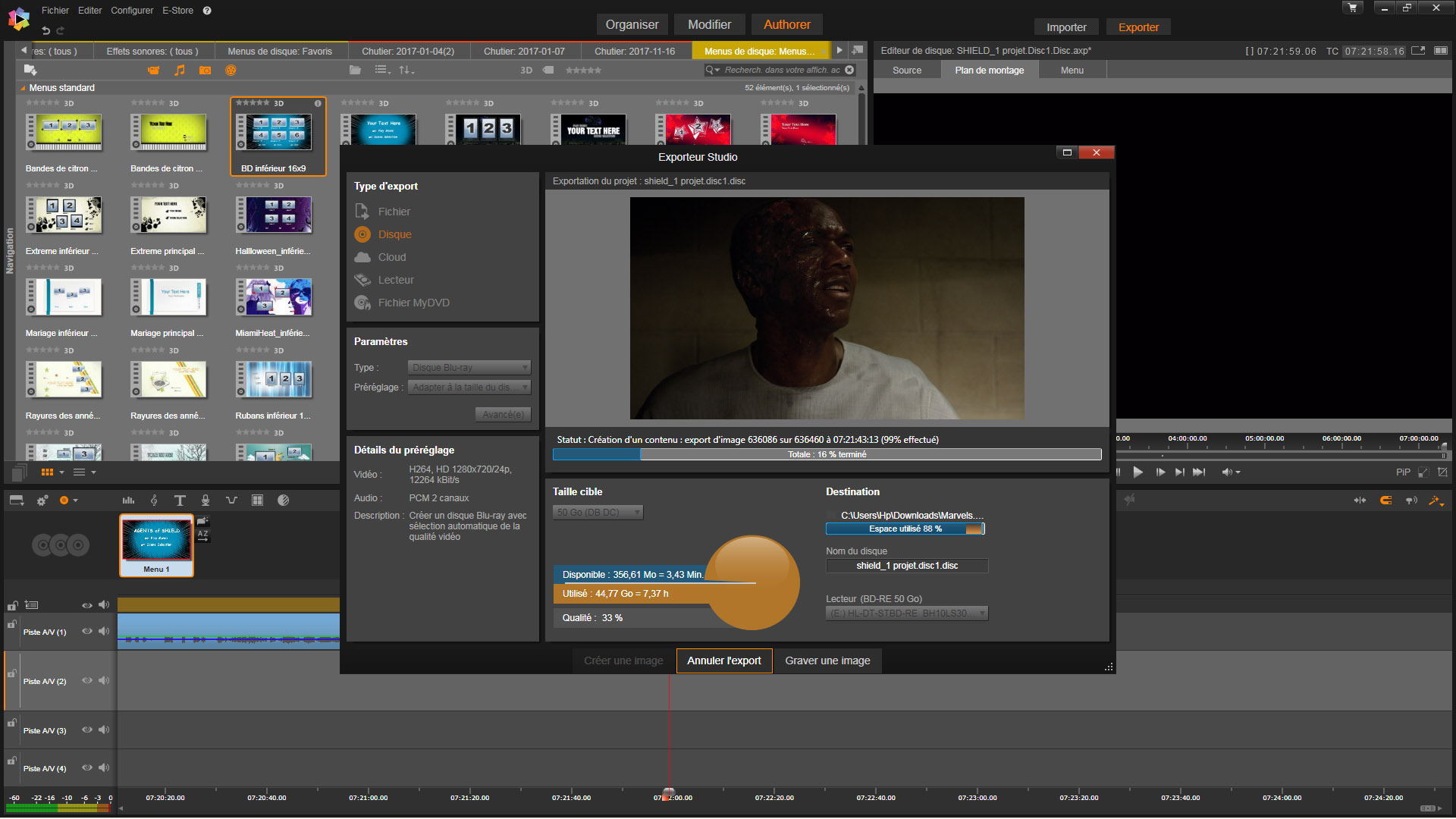The width and height of the screenshot is (1456, 819).
Task: Click Annuler l'export button
Action: [724, 661]
